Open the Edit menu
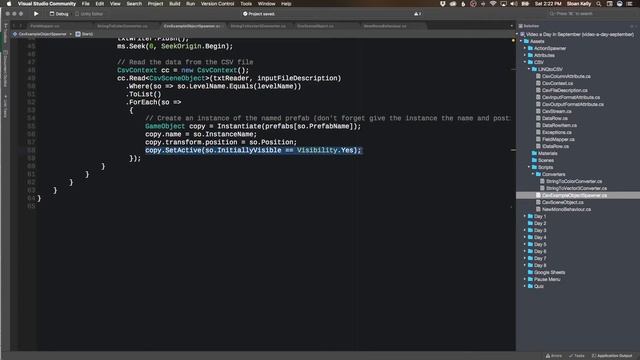Image resolution: width=640 pixels, height=360 pixels. tap(100, 4)
